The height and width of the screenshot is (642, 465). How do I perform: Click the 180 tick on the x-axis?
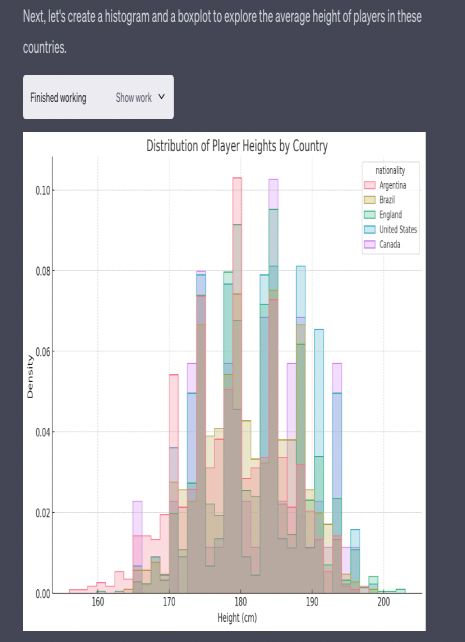coord(241,602)
